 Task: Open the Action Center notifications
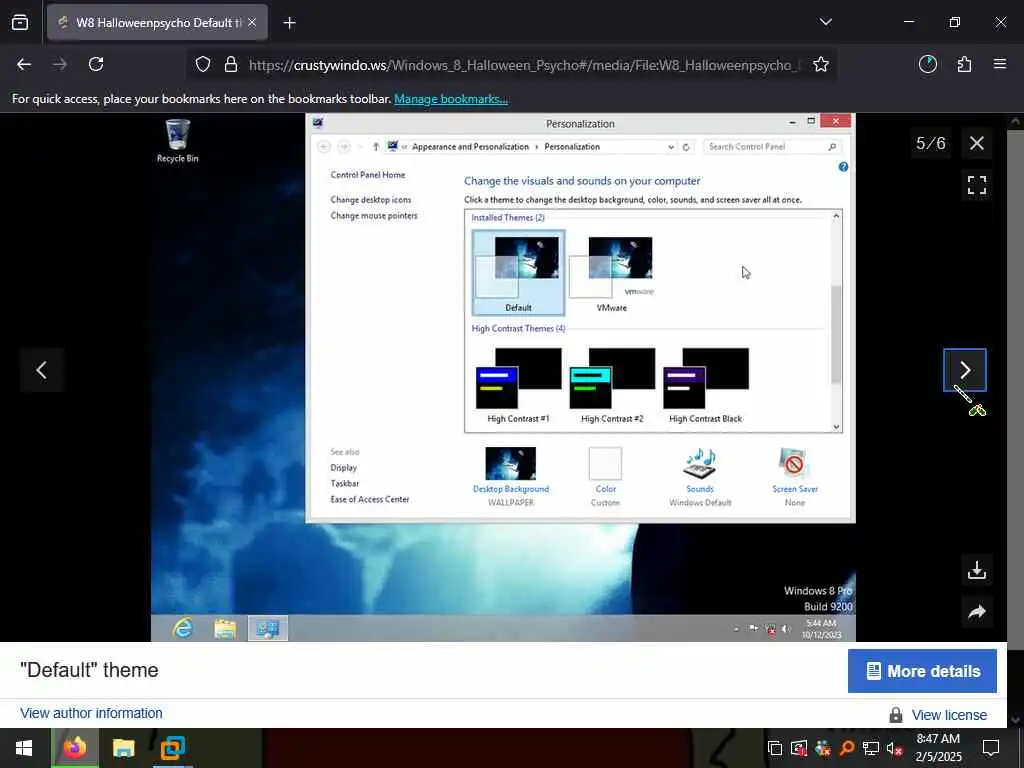pos(991,748)
